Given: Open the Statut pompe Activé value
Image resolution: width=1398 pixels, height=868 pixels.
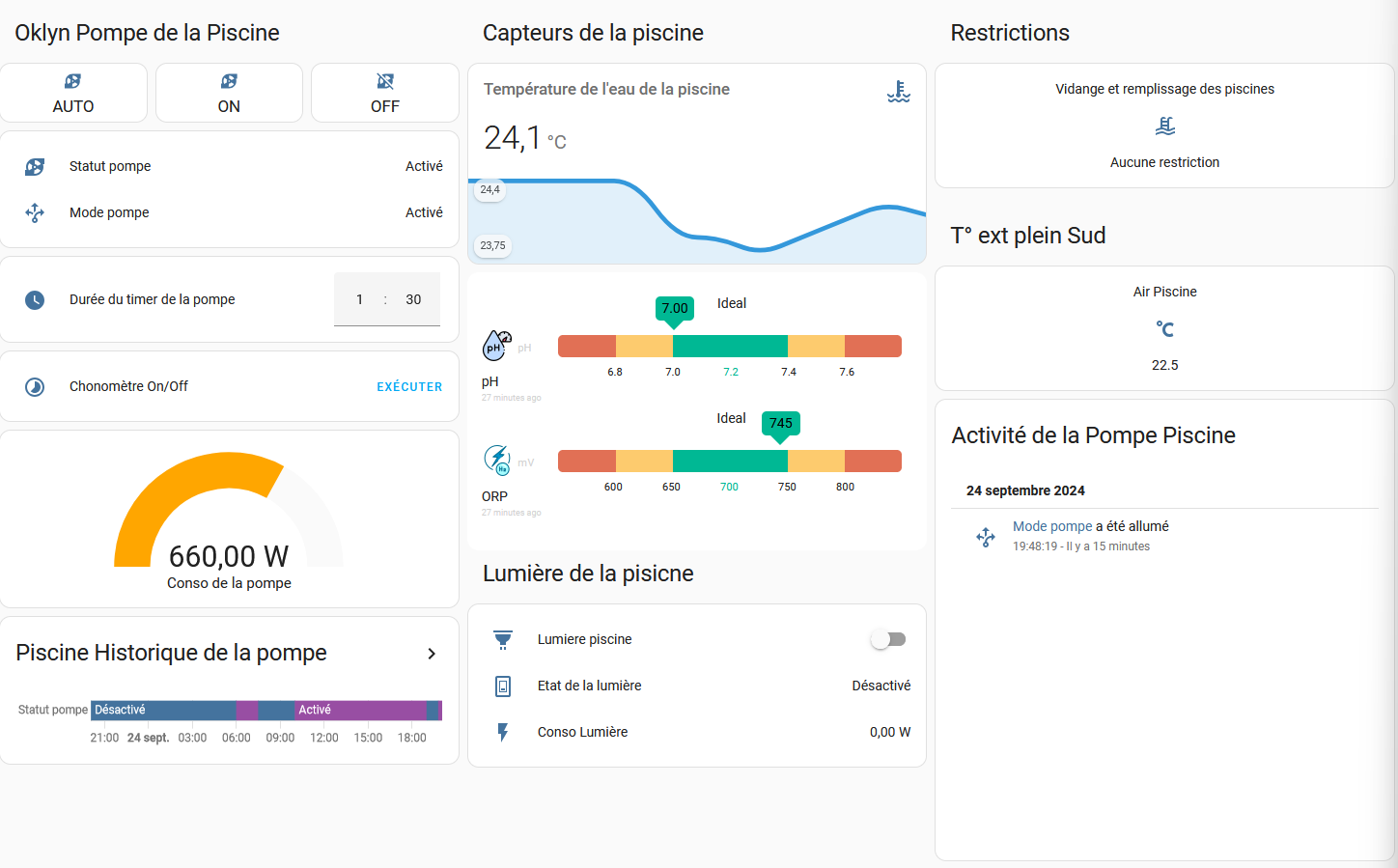Looking at the screenshot, I should pyautogui.click(x=424, y=166).
